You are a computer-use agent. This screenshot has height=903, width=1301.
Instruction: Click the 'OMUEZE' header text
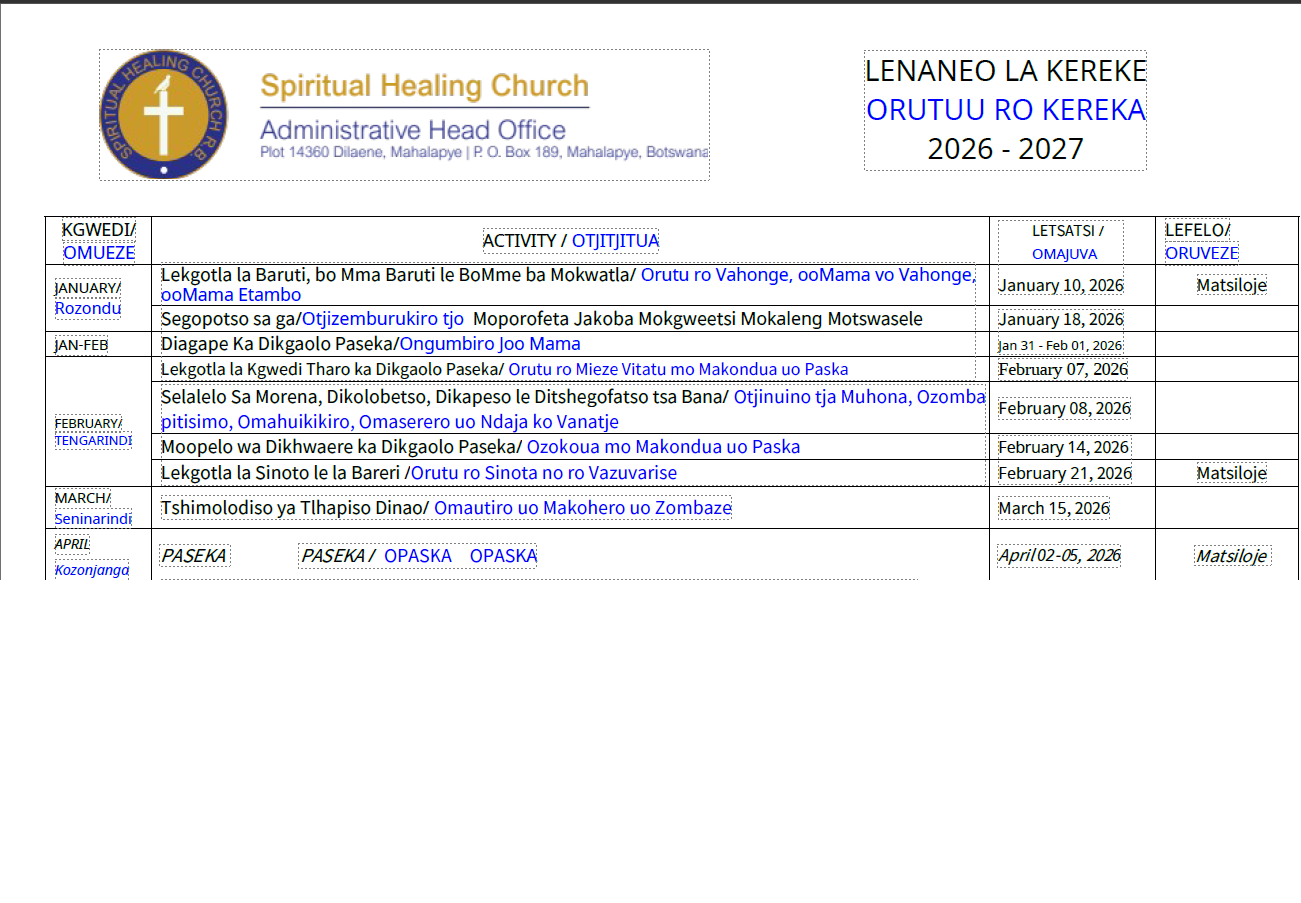pos(99,253)
